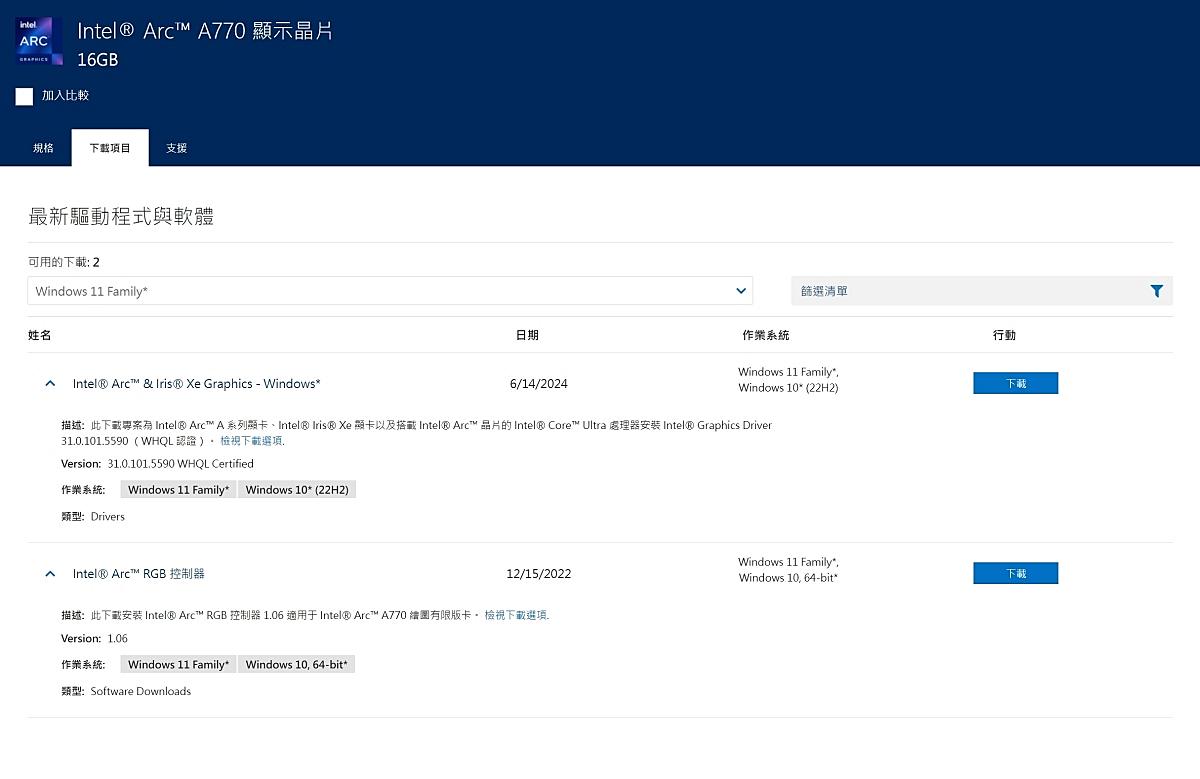The width and height of the screenshot is (1200, 779).
Task: Collapse the Intel Arc & Iris Xe Graphics row
Action: pyautogui.click(x=50, y=384)
